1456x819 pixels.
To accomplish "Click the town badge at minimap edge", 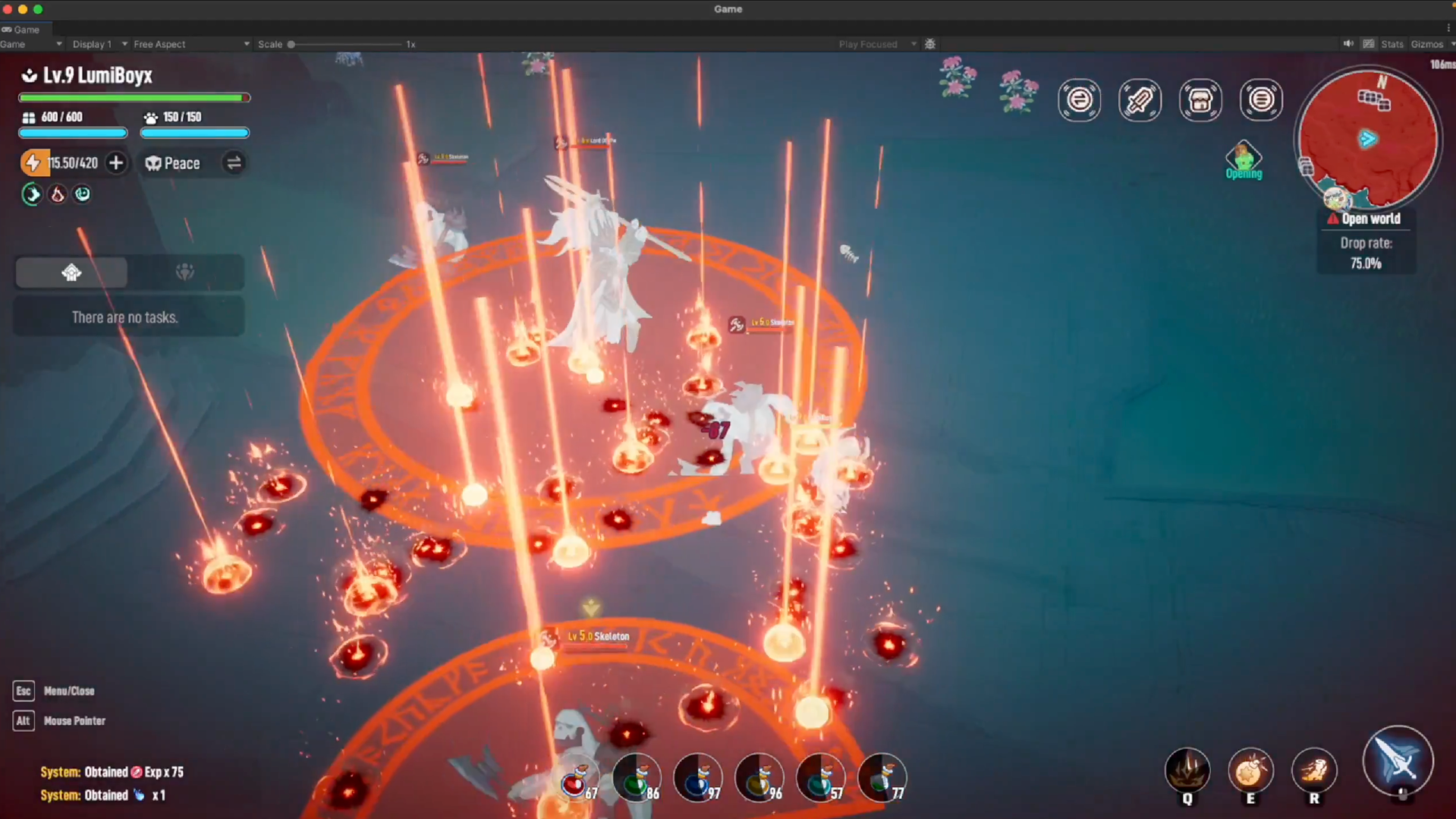I will point(1336,199).
